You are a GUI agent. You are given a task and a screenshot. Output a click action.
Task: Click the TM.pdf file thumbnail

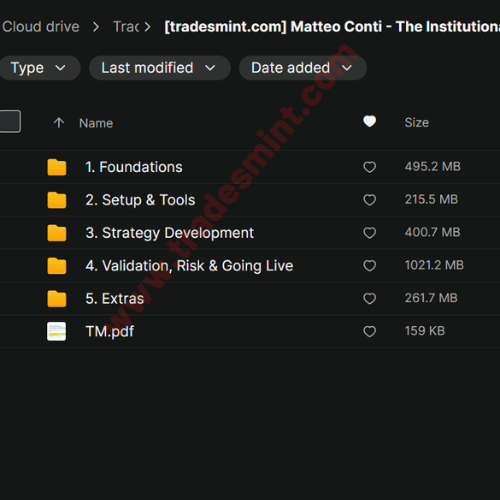point(56,331)
